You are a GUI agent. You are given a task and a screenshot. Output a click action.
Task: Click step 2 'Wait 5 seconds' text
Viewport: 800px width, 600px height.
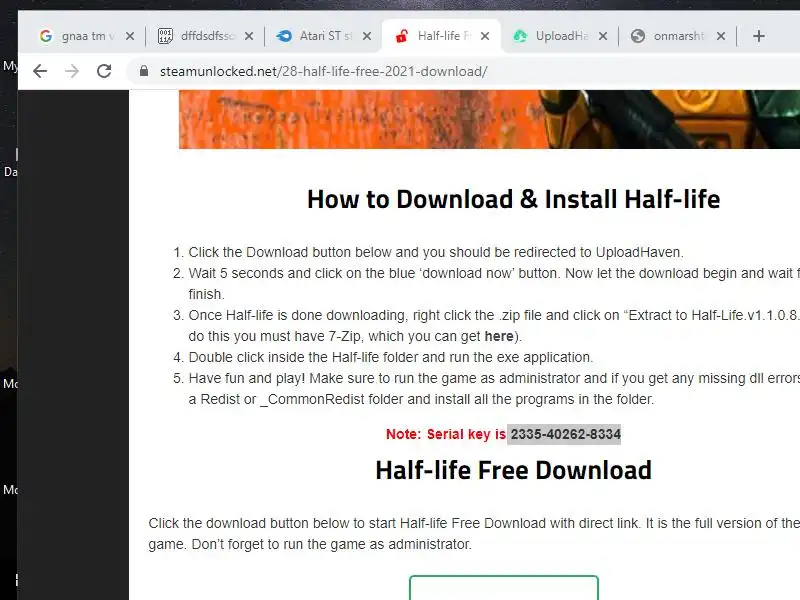[x=493, y=283]
